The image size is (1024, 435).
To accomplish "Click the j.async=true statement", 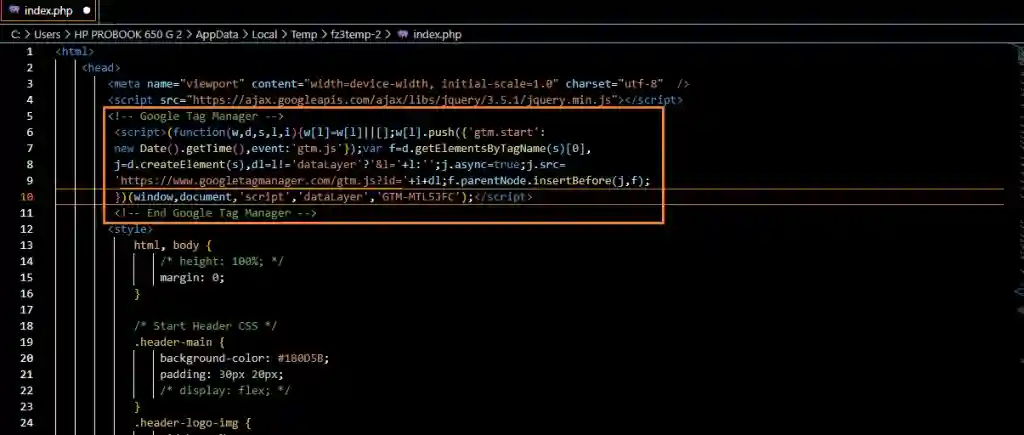I will [x=479, y=165].
